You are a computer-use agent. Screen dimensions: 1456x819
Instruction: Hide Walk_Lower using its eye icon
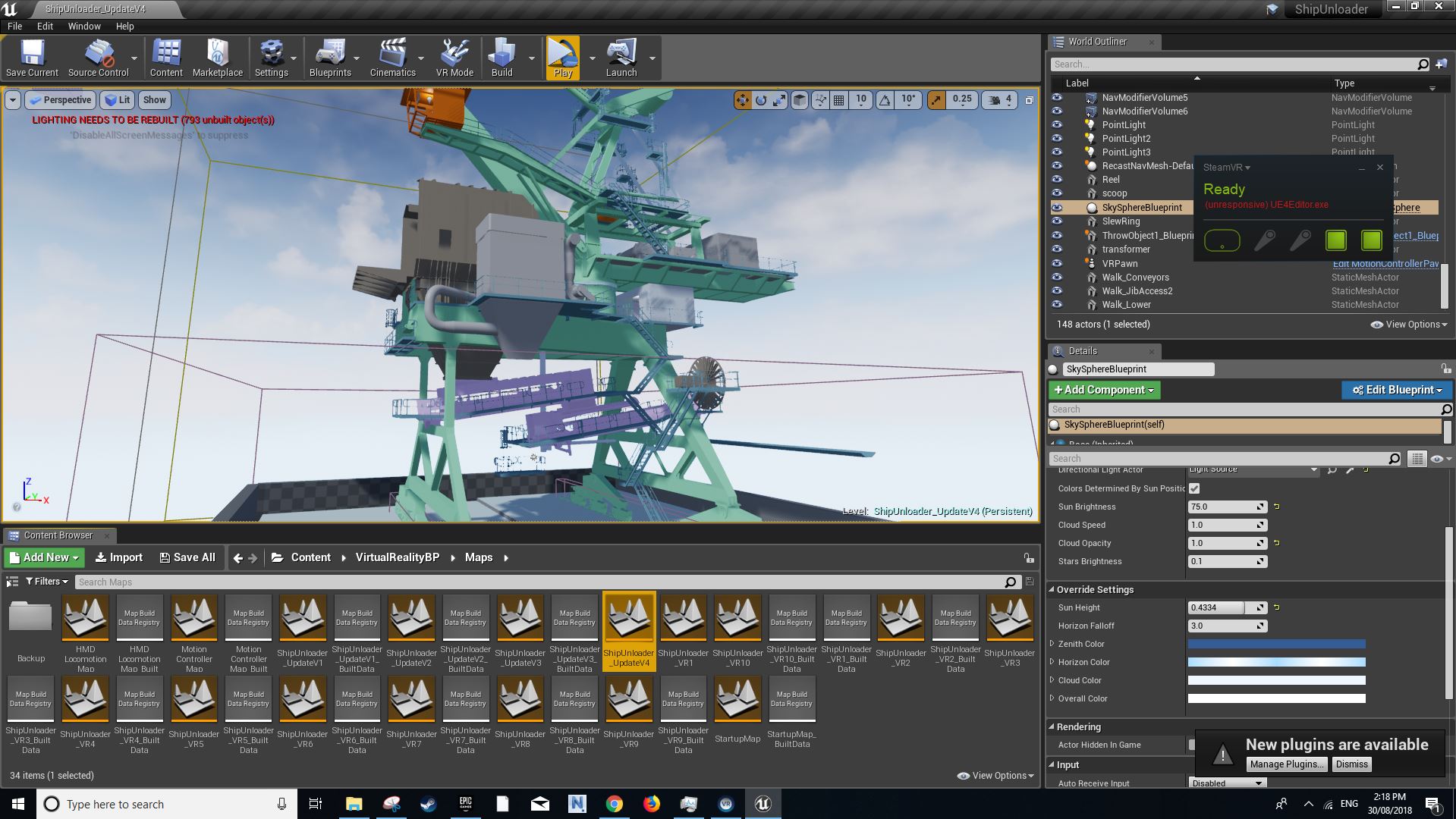pyautogui.click(x=1057, y=305)
